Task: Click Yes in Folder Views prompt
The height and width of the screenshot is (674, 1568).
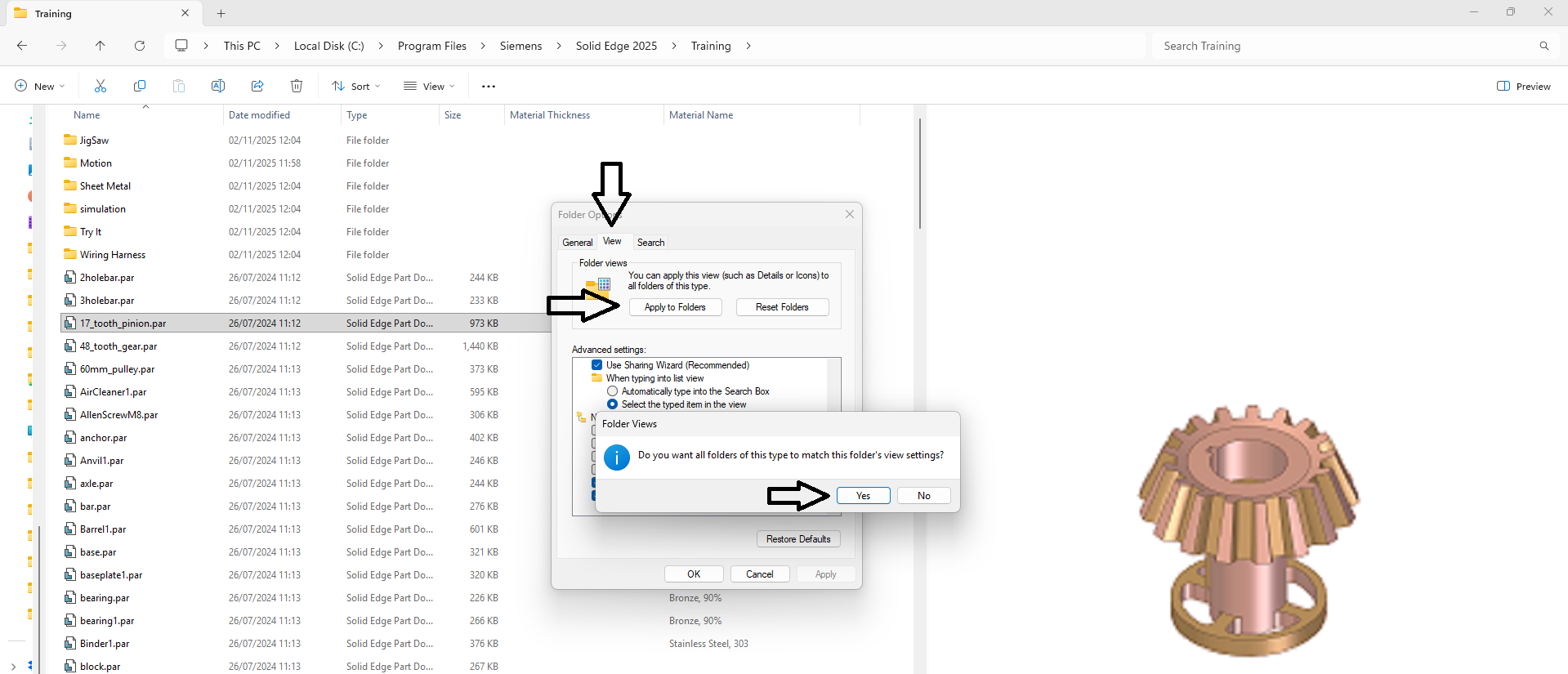Action: (863, 496)
